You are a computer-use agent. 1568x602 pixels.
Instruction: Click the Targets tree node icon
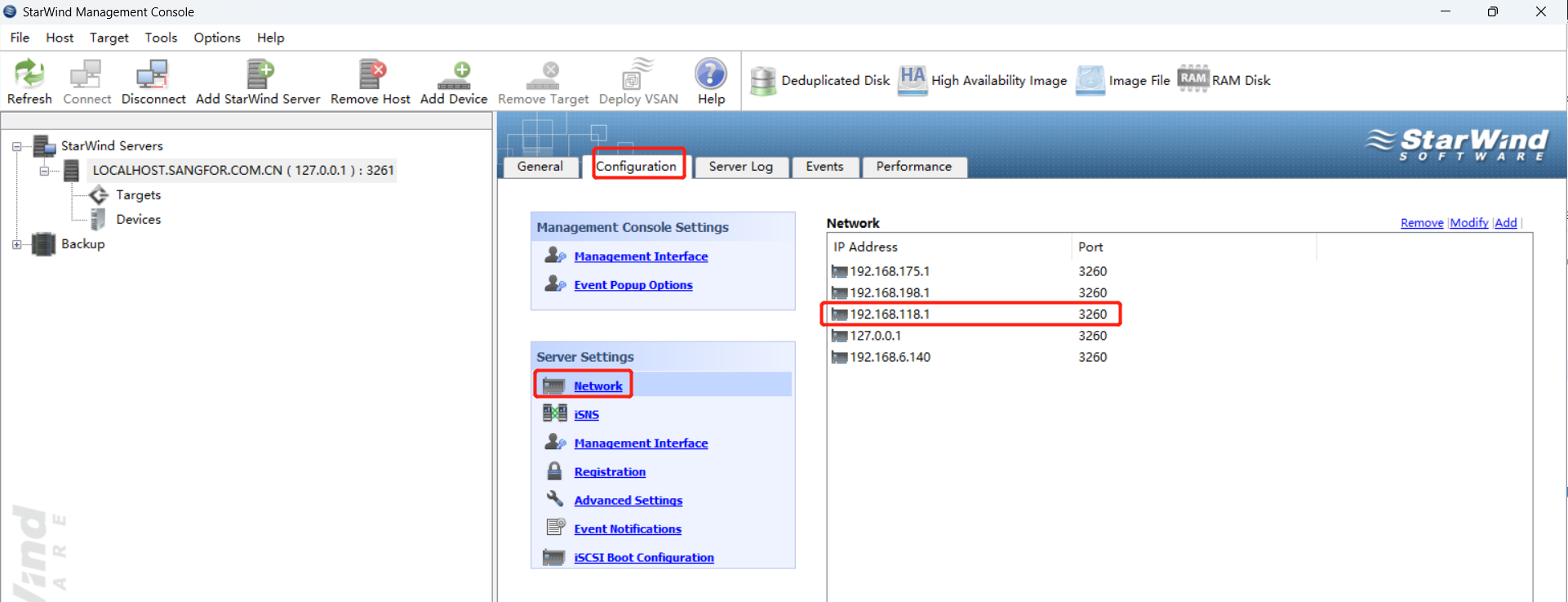click(x=99, y=194)
